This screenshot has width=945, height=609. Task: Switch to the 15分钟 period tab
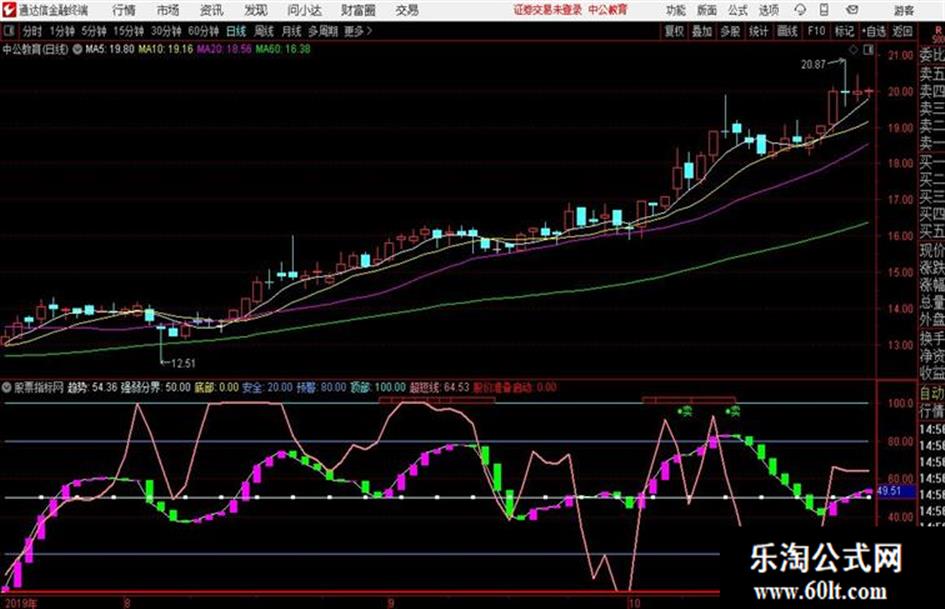click(x=128, y=31)
